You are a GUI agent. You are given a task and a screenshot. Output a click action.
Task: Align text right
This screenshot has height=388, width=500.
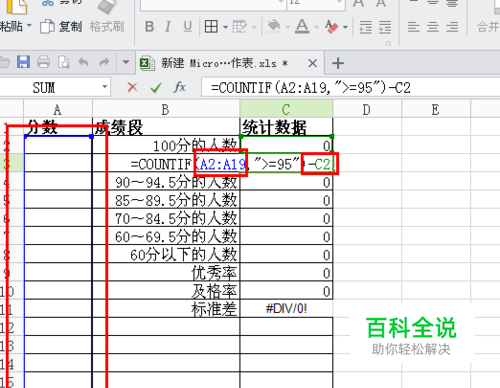(452, 27)
